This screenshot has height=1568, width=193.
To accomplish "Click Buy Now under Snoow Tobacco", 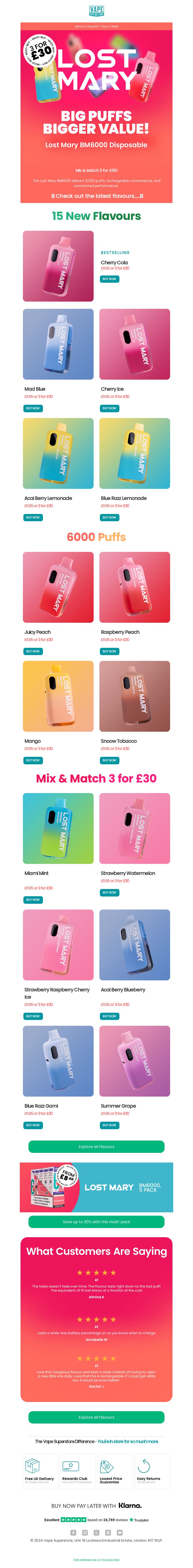I will click(x=109, y=760).
